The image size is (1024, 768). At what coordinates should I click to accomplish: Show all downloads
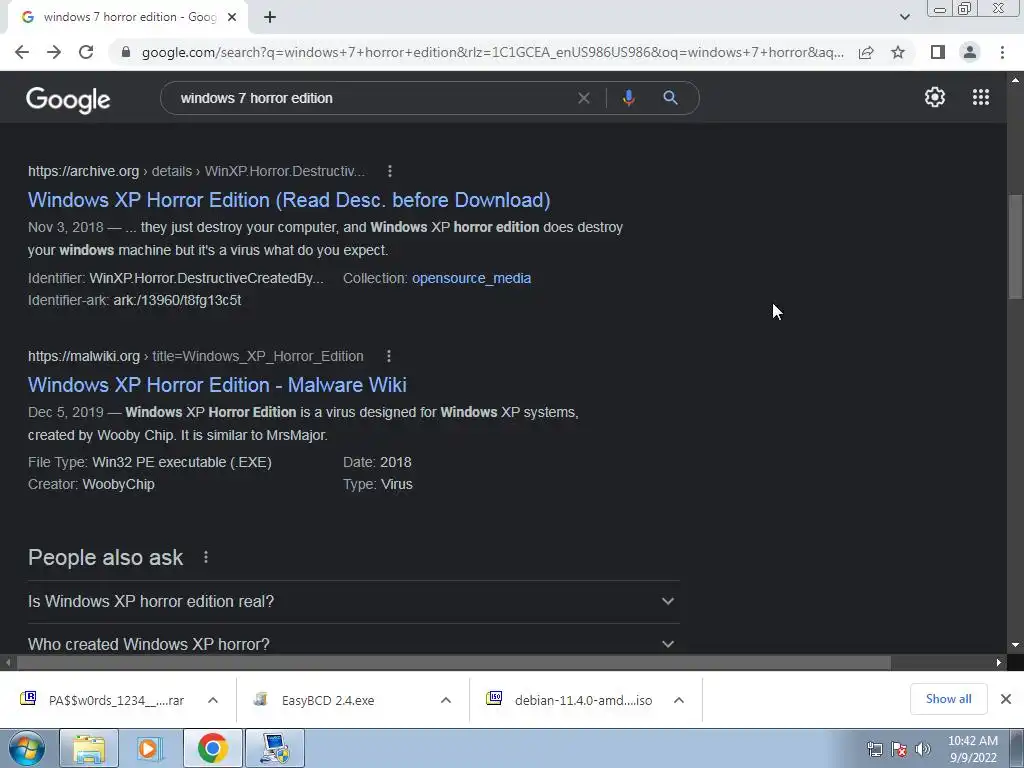[x=948, y=699]
